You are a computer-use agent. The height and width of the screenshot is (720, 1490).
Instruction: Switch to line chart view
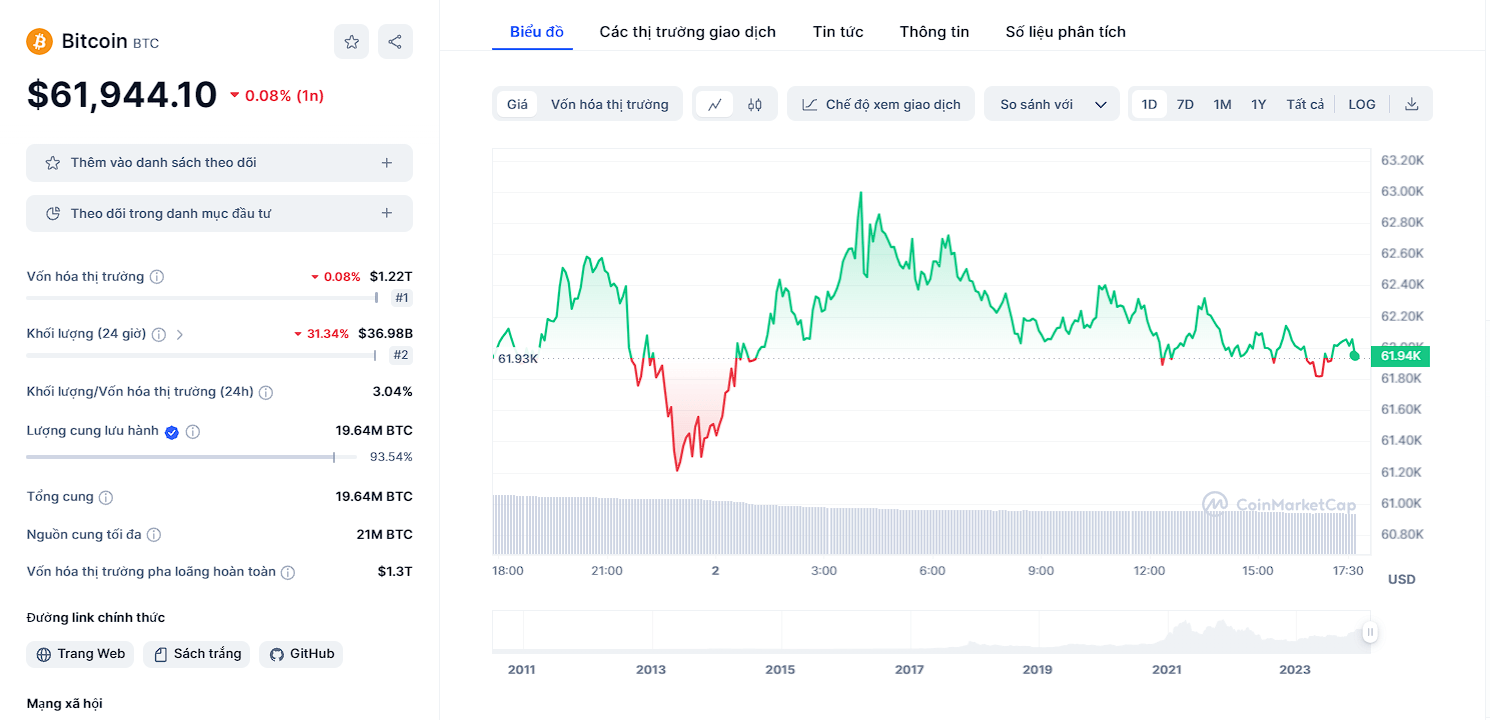(715, 104)
